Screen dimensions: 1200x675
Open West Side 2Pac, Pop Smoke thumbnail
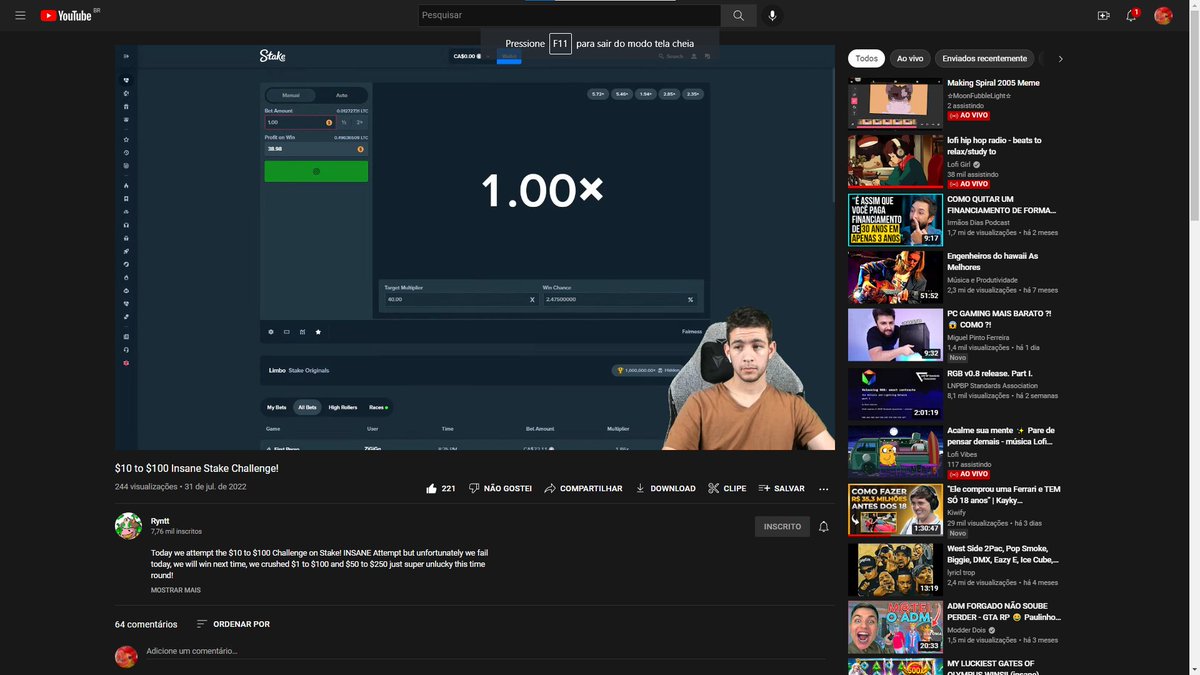[x=895, y=569]
